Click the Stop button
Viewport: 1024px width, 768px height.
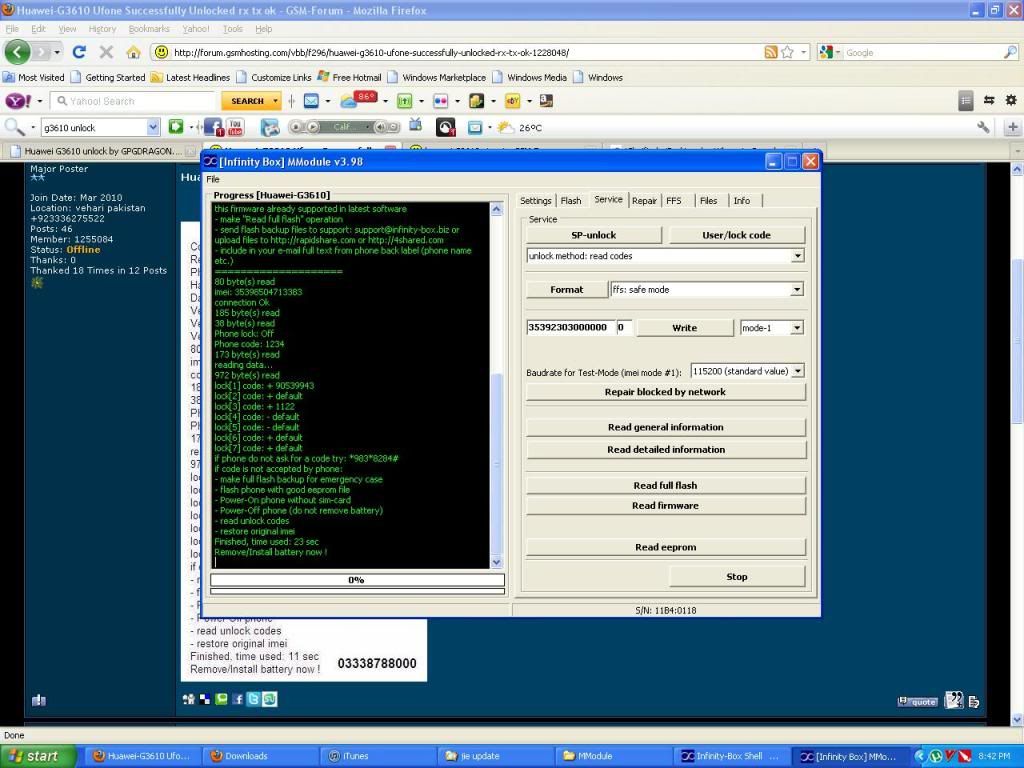(x=736, y=576)
